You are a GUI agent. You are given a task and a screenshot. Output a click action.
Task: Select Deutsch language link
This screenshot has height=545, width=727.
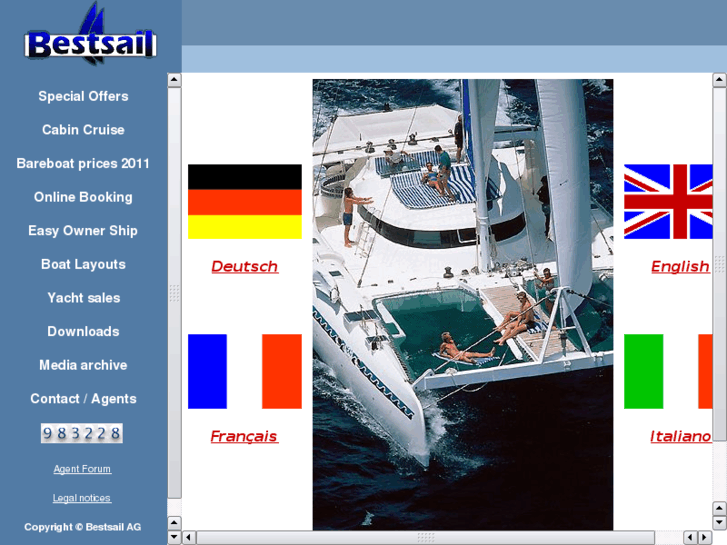[245, 266]
